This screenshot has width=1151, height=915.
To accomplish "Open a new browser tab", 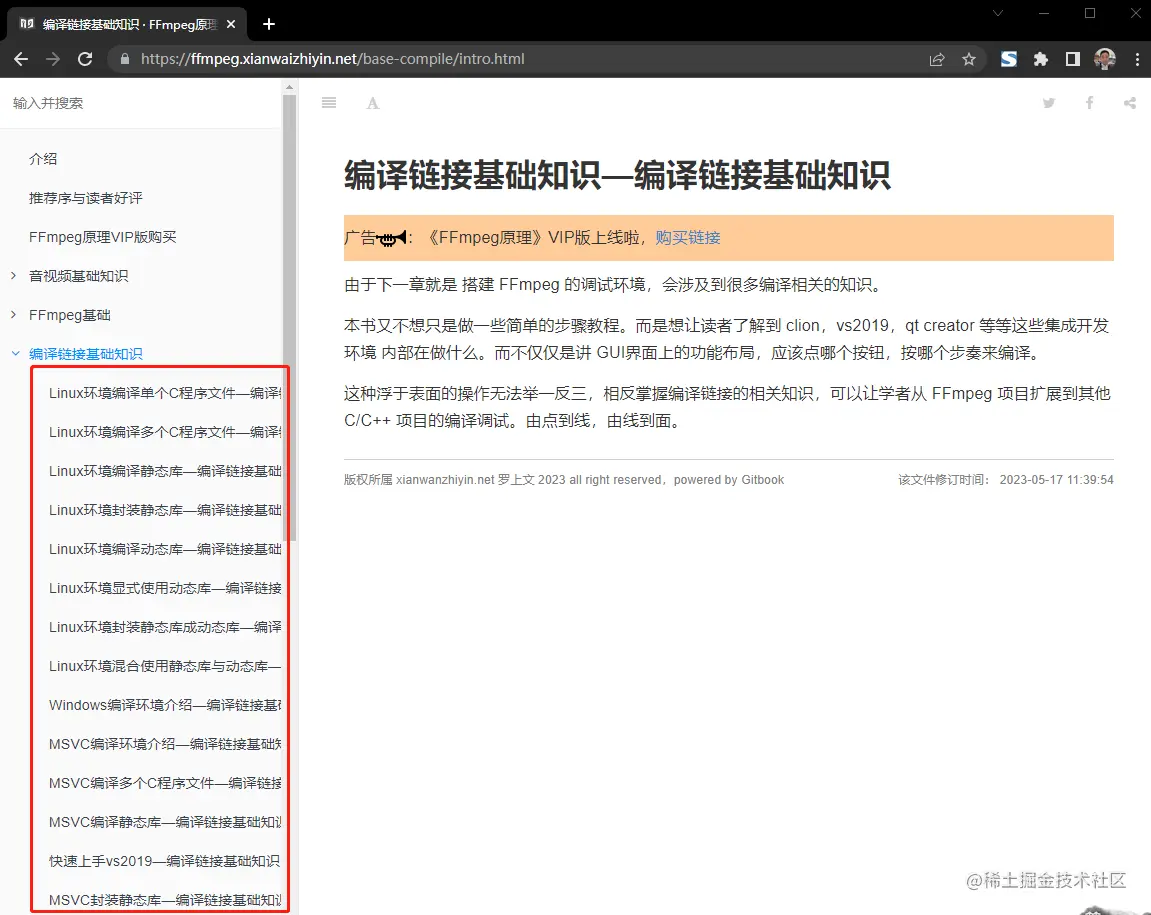I will pyautogui.click(x=269, y=24).
